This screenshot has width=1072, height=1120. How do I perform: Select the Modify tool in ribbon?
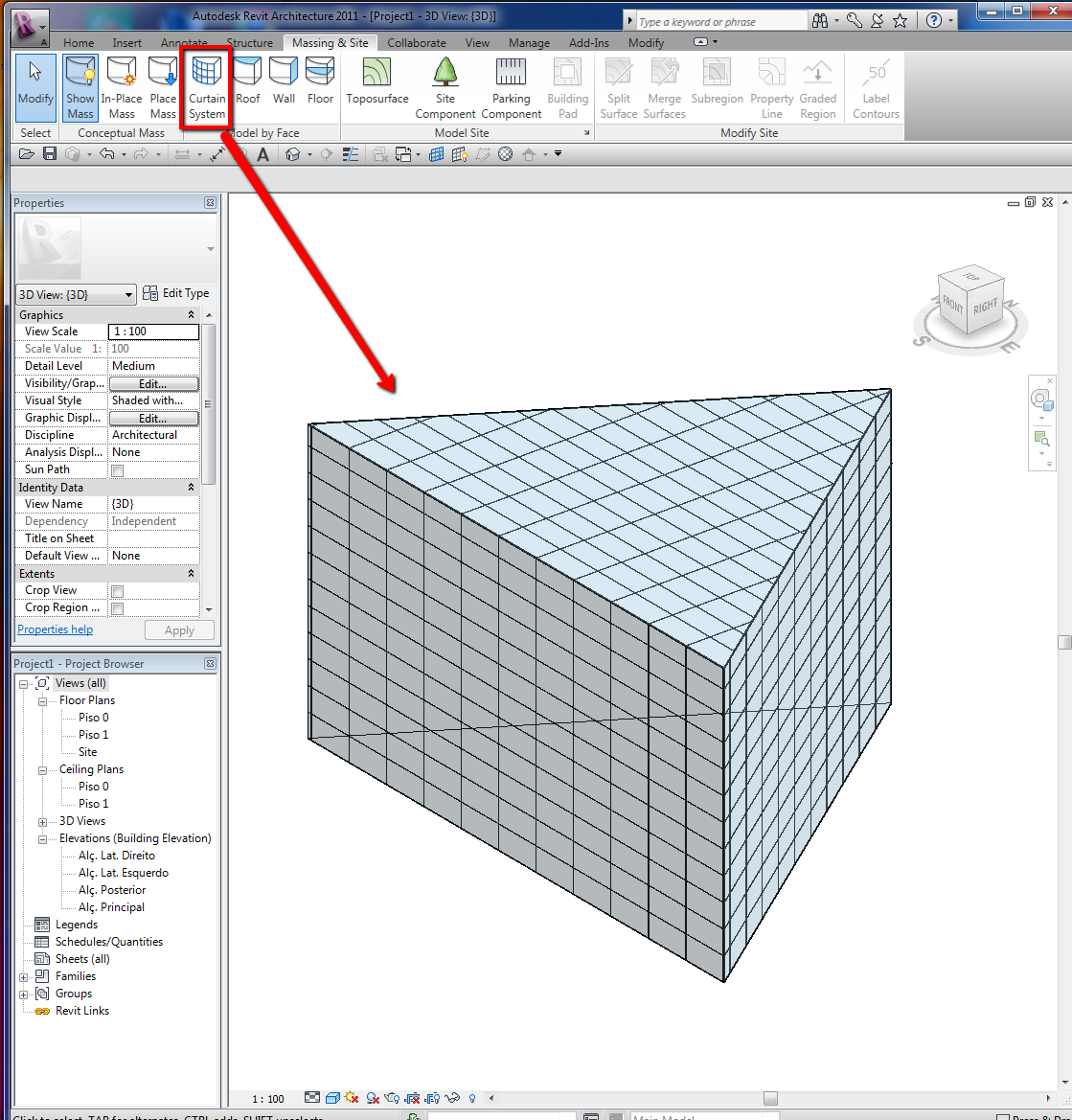[35, 87]
